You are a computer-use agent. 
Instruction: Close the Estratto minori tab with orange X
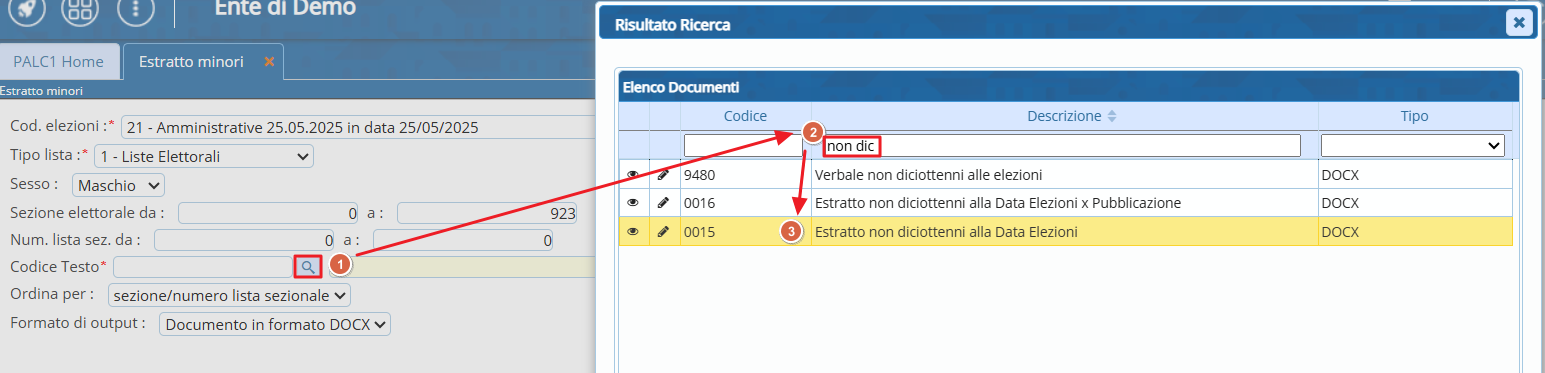[268, 62]
